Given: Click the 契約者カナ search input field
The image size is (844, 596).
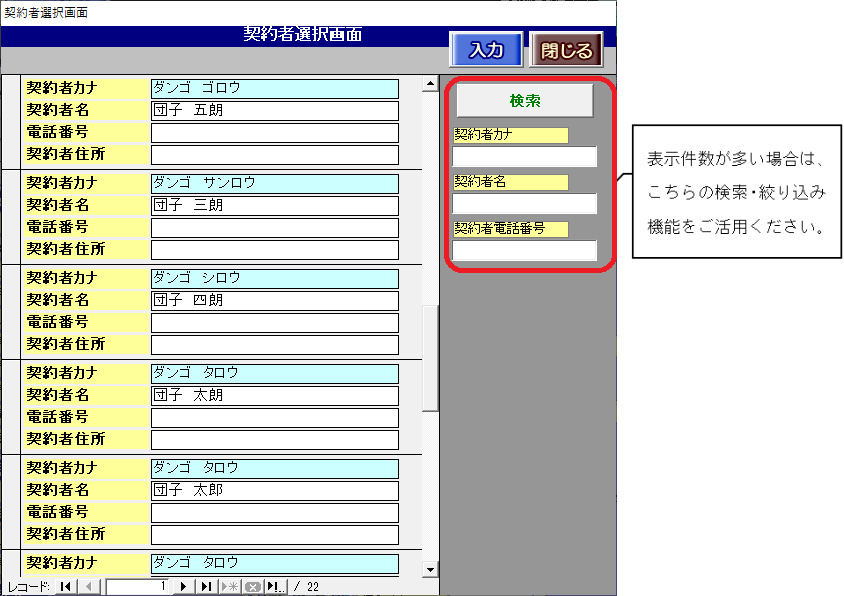Looking at the screenshot, I should [524, 157].
